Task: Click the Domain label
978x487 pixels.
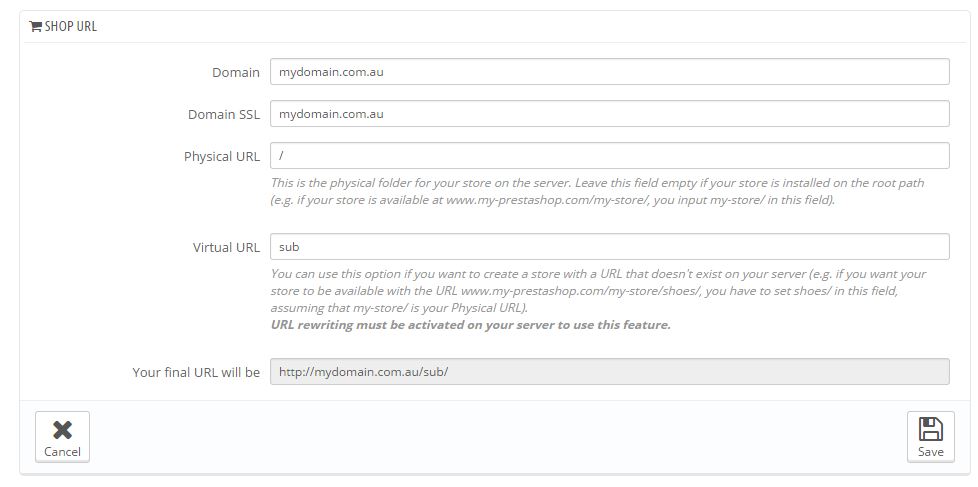Action: tap(235, 73)
